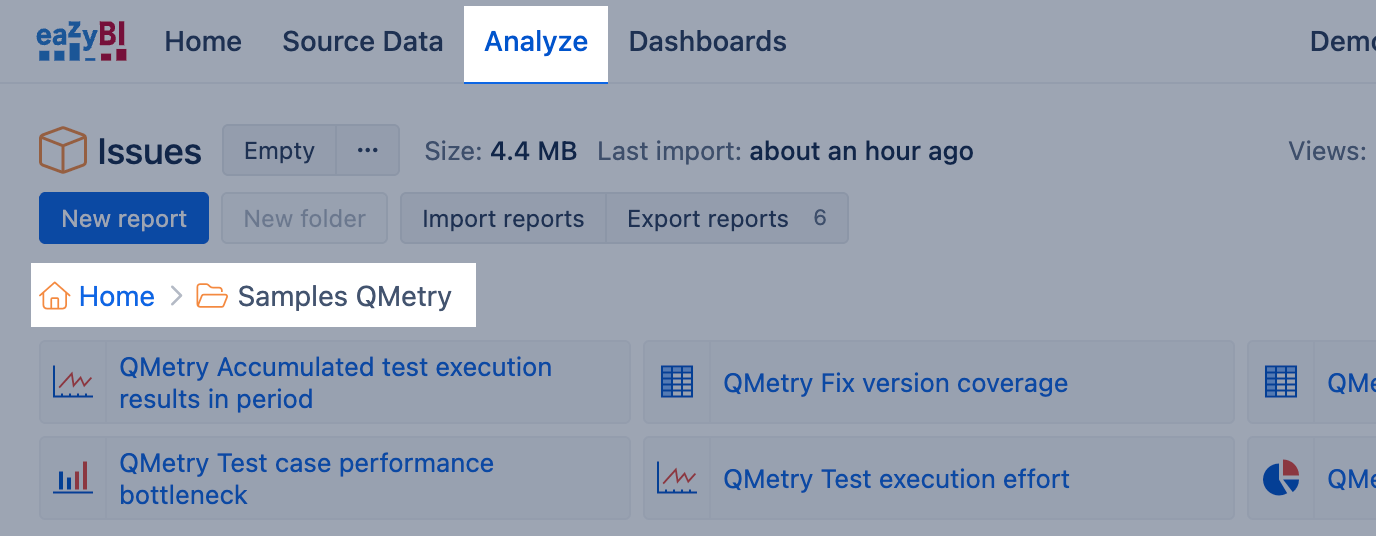The width and height of the screenshot is (1376, 536).
Task: Click line chart icon of Accumulated test execution report
Action: tap(73, 383)
